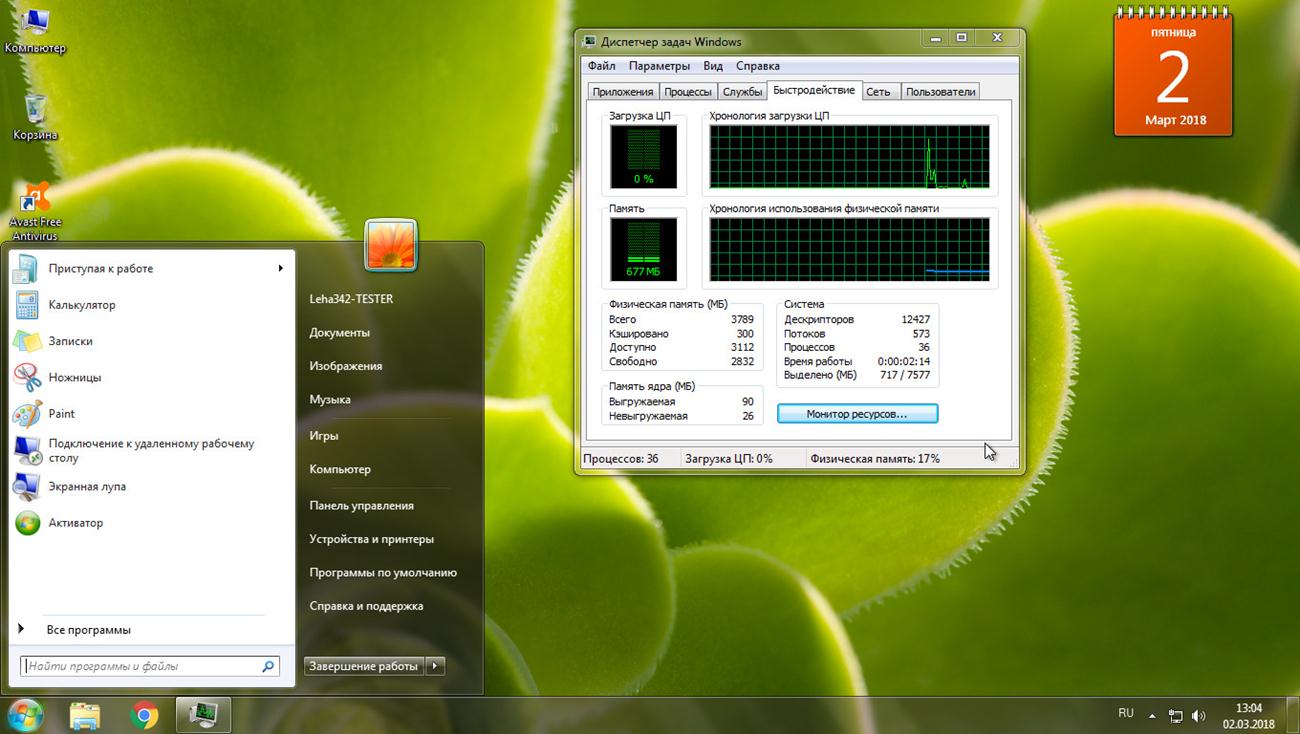Click Chrome icon in the taskbar

145,715
